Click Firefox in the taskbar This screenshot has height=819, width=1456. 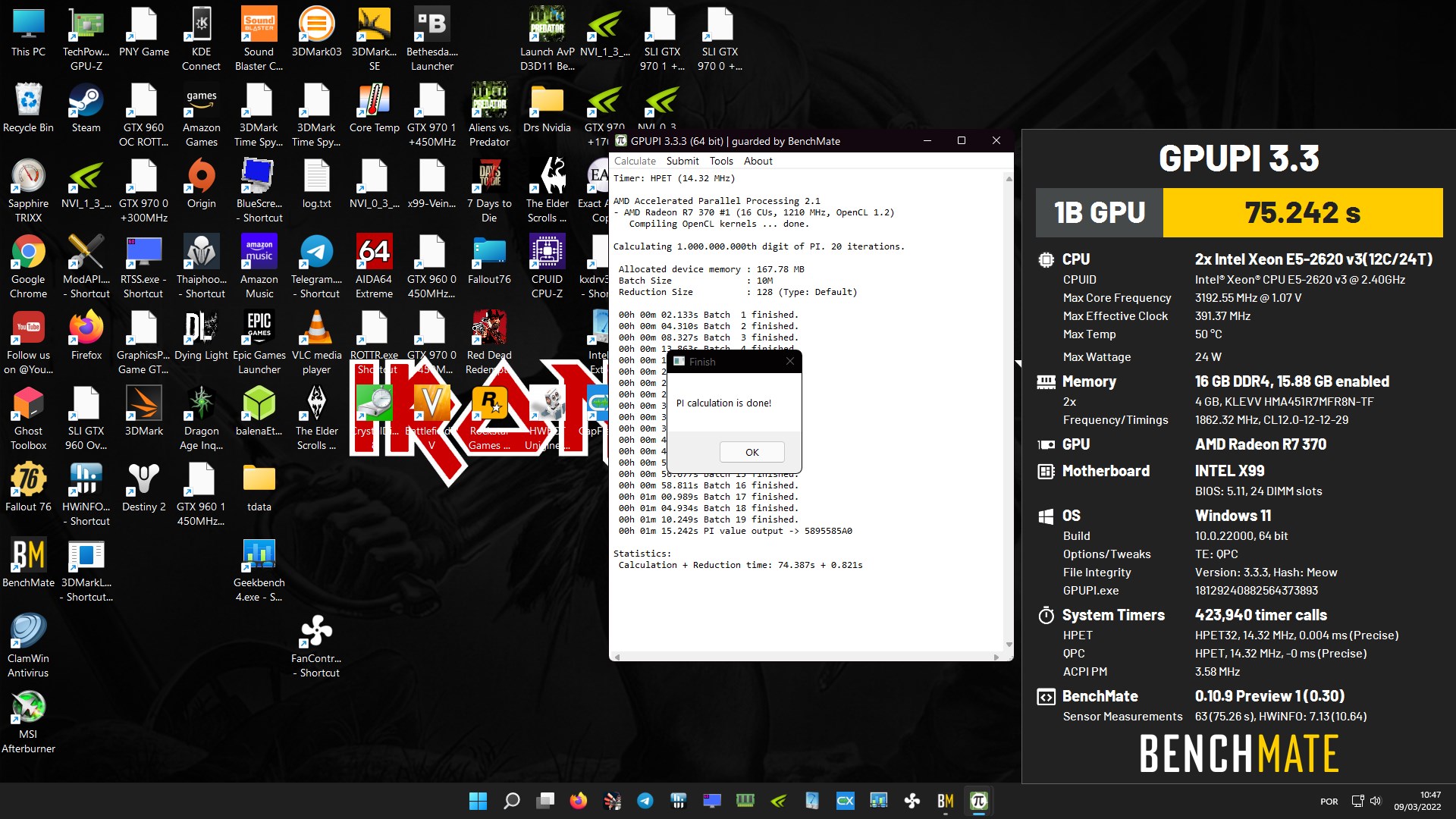pyautogui.click(x=579, y=801)
